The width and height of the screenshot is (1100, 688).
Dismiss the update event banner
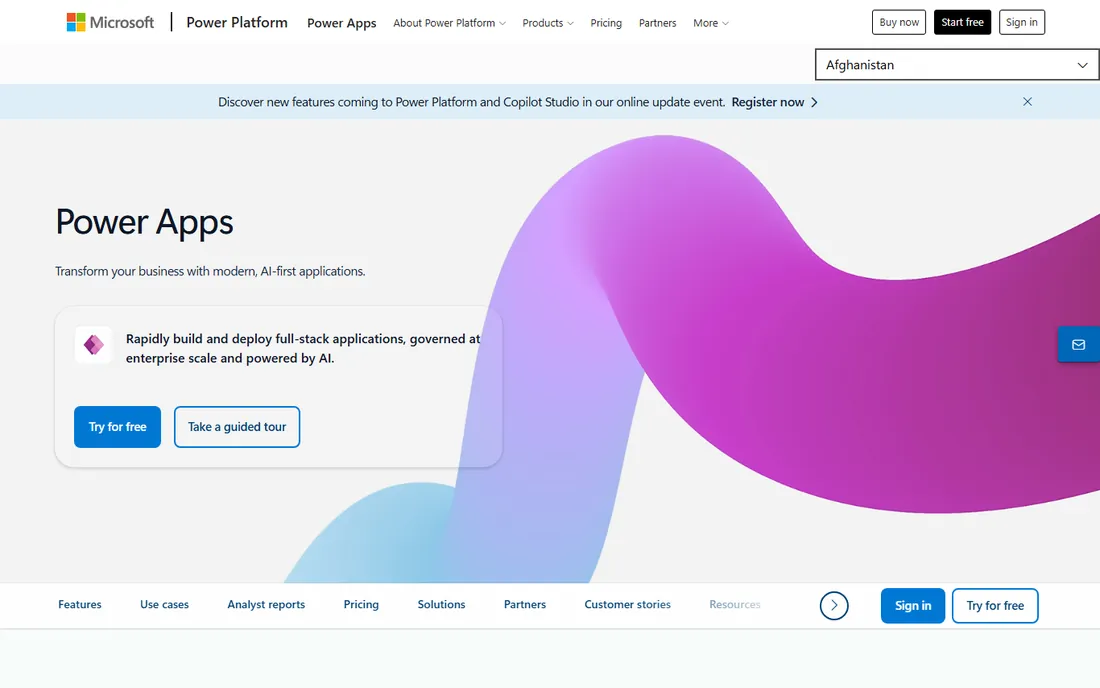pos(1027,102)
